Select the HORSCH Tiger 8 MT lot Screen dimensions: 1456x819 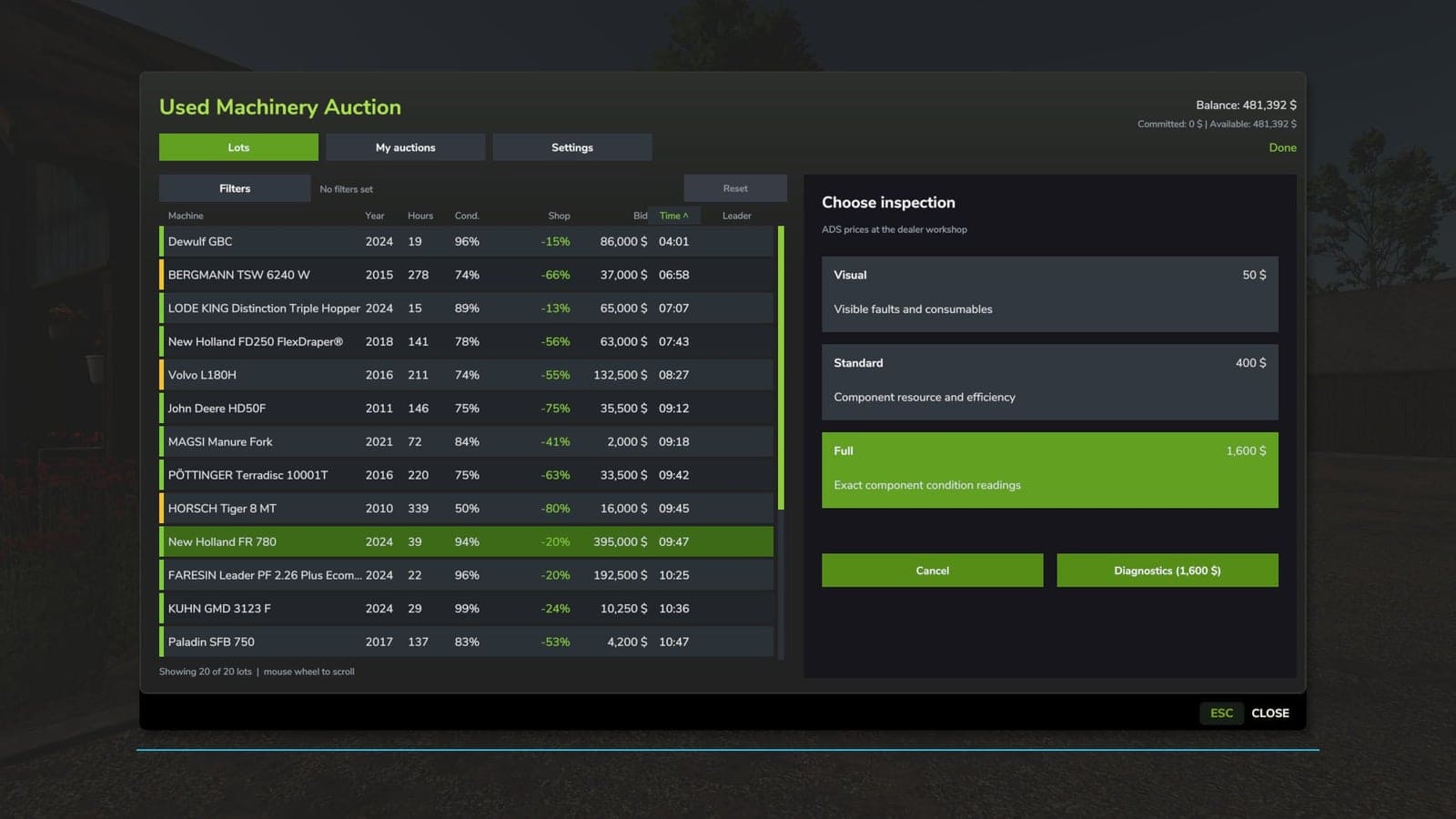coord(466,509)
